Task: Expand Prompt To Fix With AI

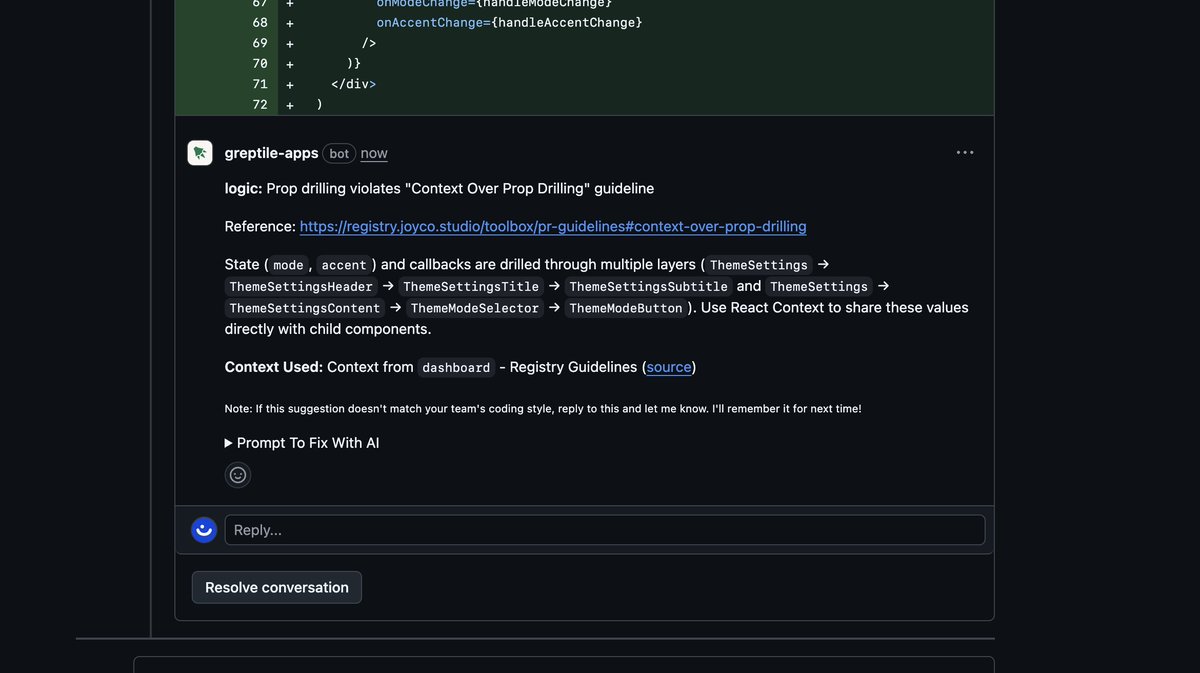Action: tap(302, 442)
